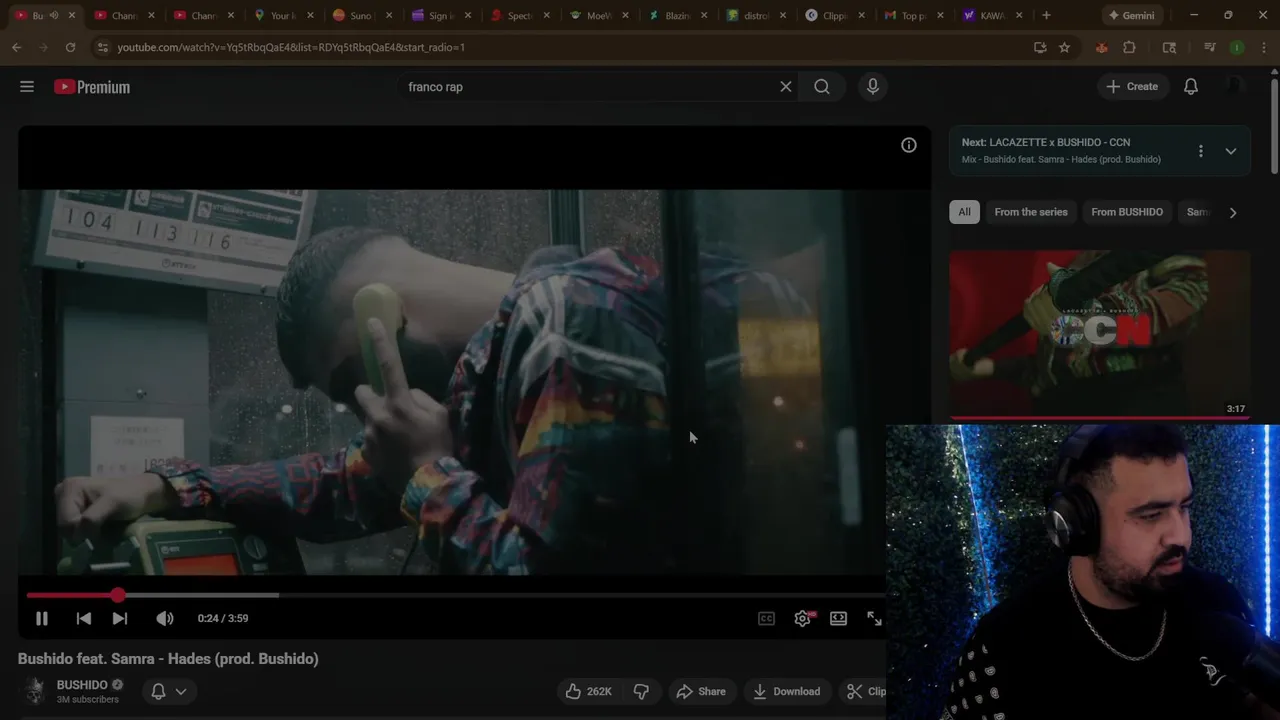
Task: Select 'From the series' filter chip
Action: pyautogui.click(x=1031, y=212)
